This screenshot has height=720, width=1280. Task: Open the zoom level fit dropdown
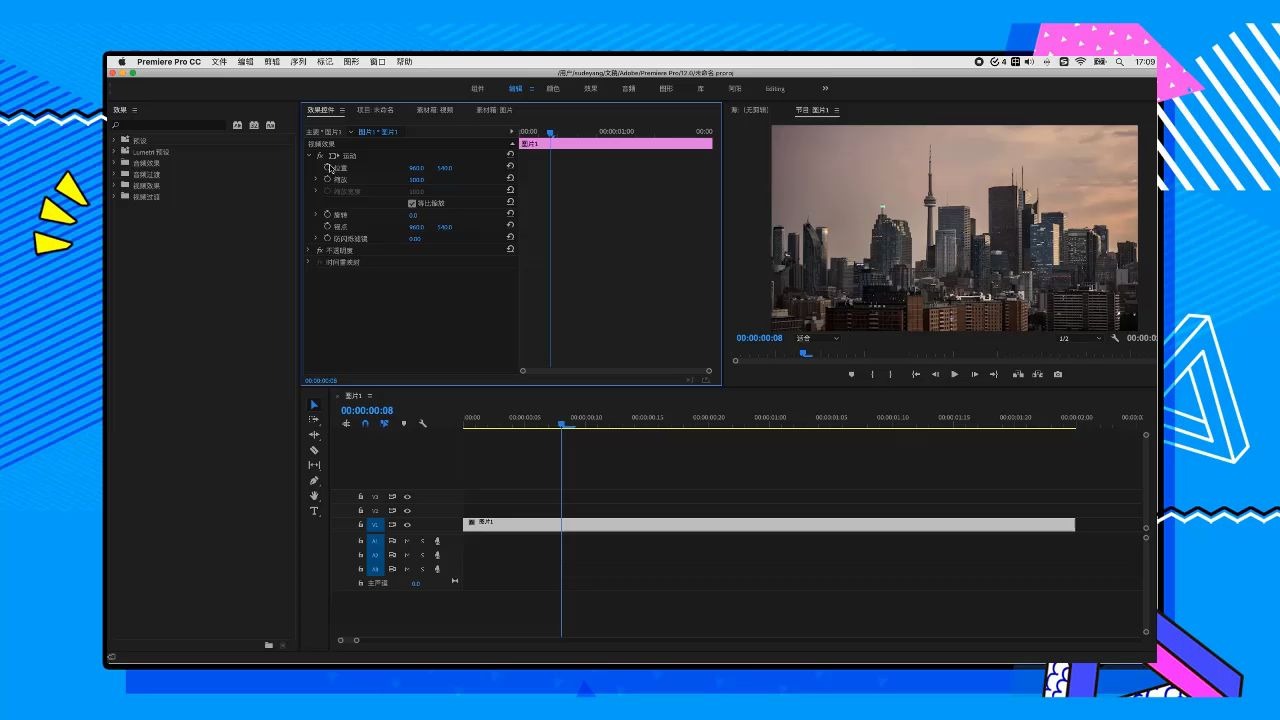pyautogui.click(x=817, y=338)
